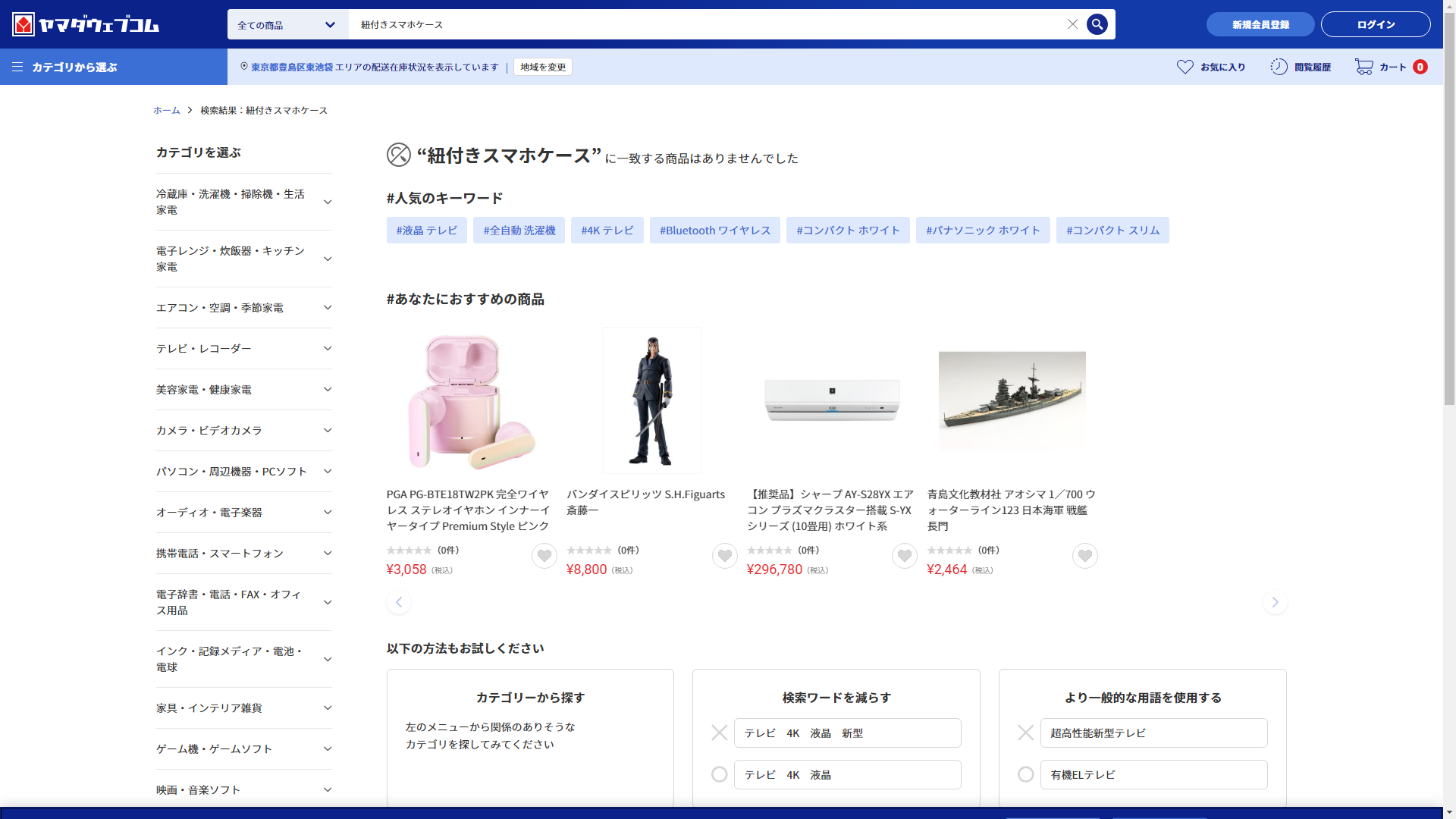Click the magnifier search button

[1097, 24]
